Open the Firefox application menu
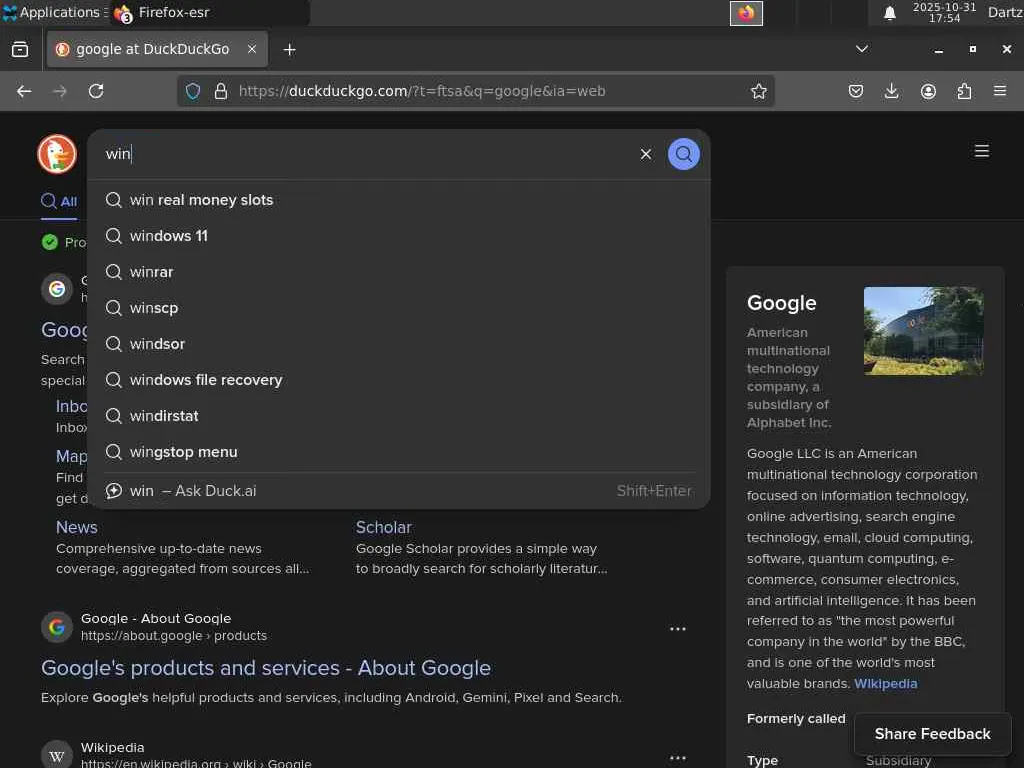The image size is (1024, 768). (x=1000, y=91)
